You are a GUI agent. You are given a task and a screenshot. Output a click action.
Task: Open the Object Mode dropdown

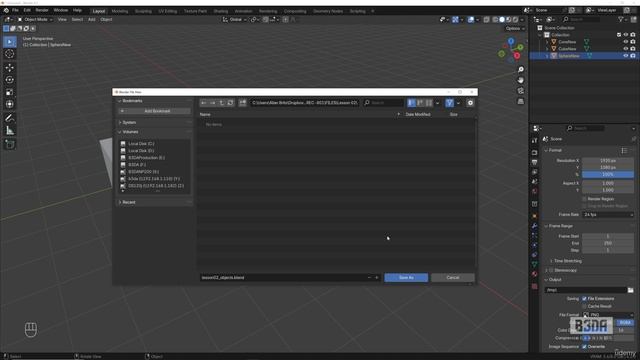click(35, 19)
